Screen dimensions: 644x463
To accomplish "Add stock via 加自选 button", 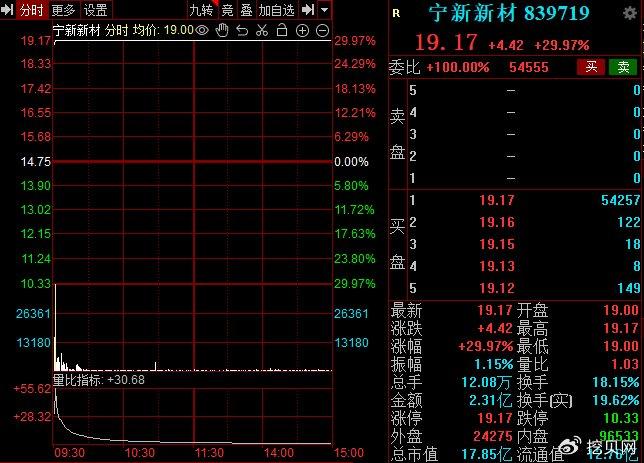I will tap(276, 10).
